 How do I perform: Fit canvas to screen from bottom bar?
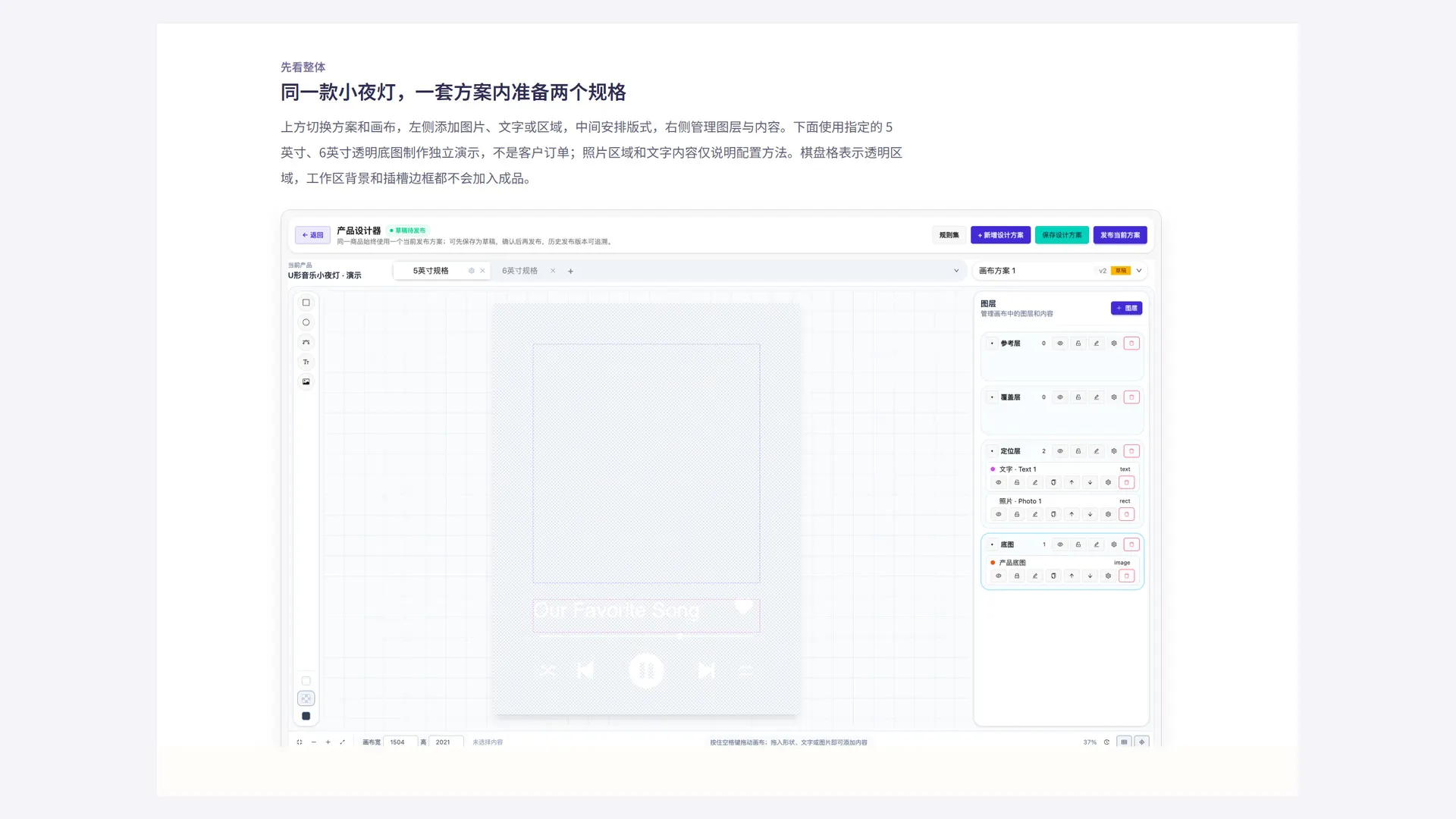point(299,742)
